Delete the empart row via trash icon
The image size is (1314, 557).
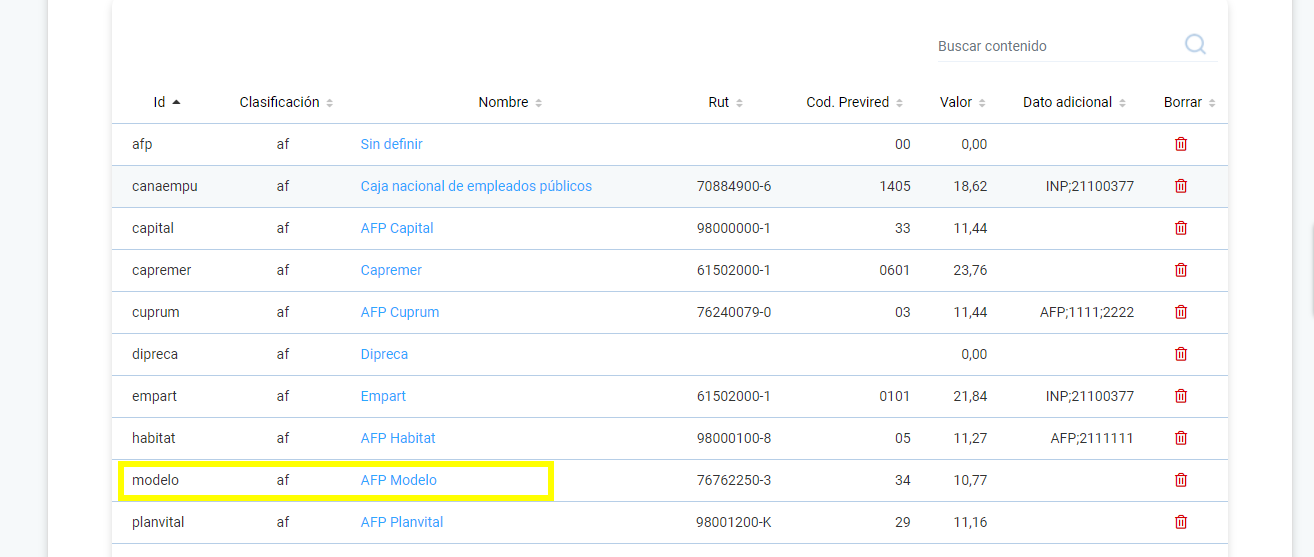[x=1181, y=396]
